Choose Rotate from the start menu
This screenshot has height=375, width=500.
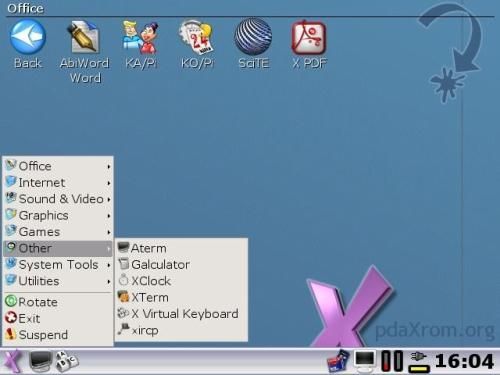pos(58,302)
